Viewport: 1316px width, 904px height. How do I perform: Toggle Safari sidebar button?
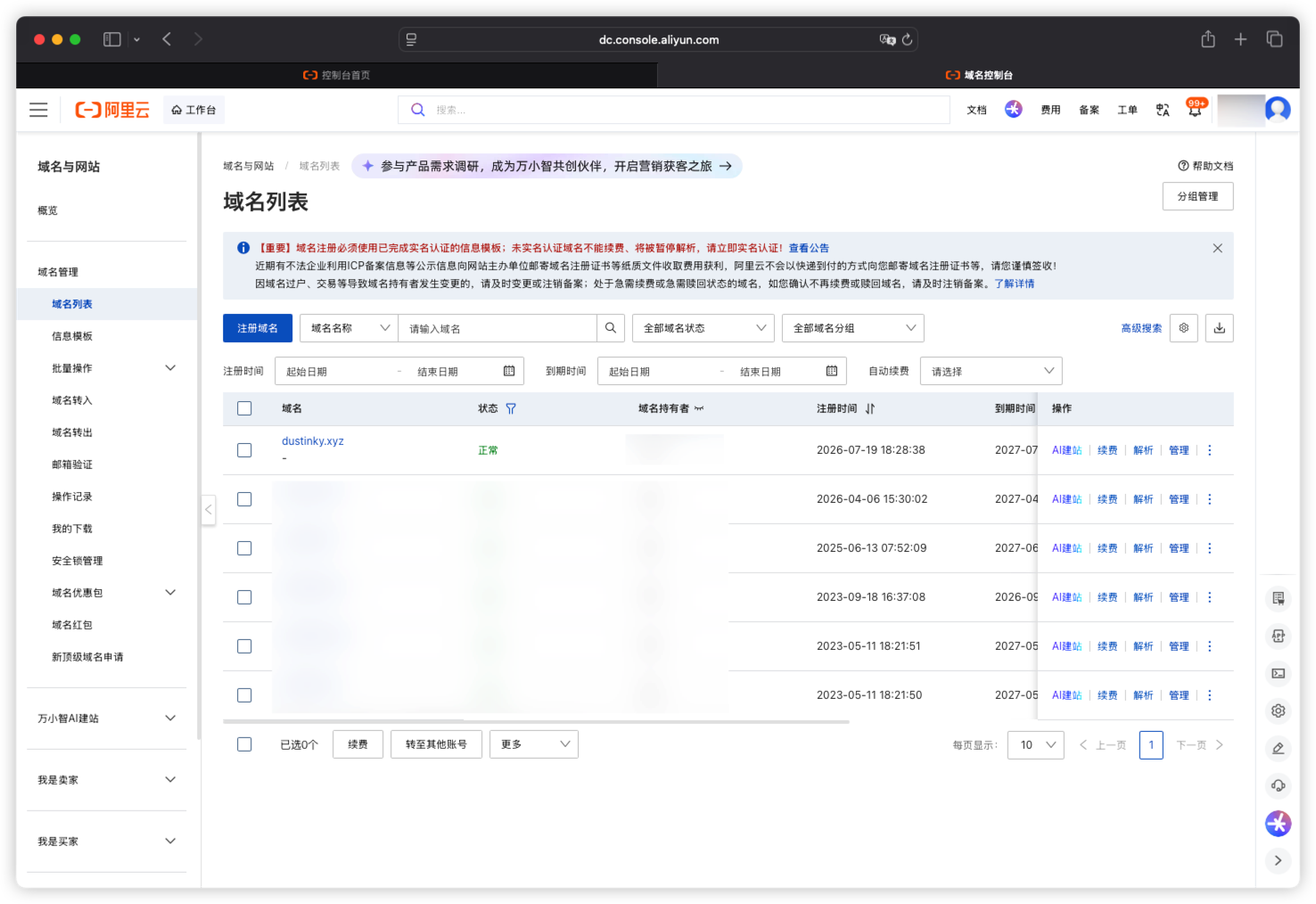click(x=111, y=39)
